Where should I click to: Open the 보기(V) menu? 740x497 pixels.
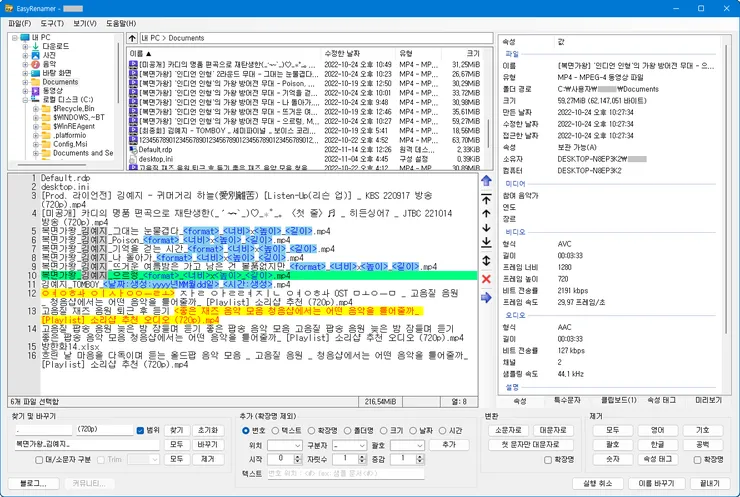click(x=85, y=23)
